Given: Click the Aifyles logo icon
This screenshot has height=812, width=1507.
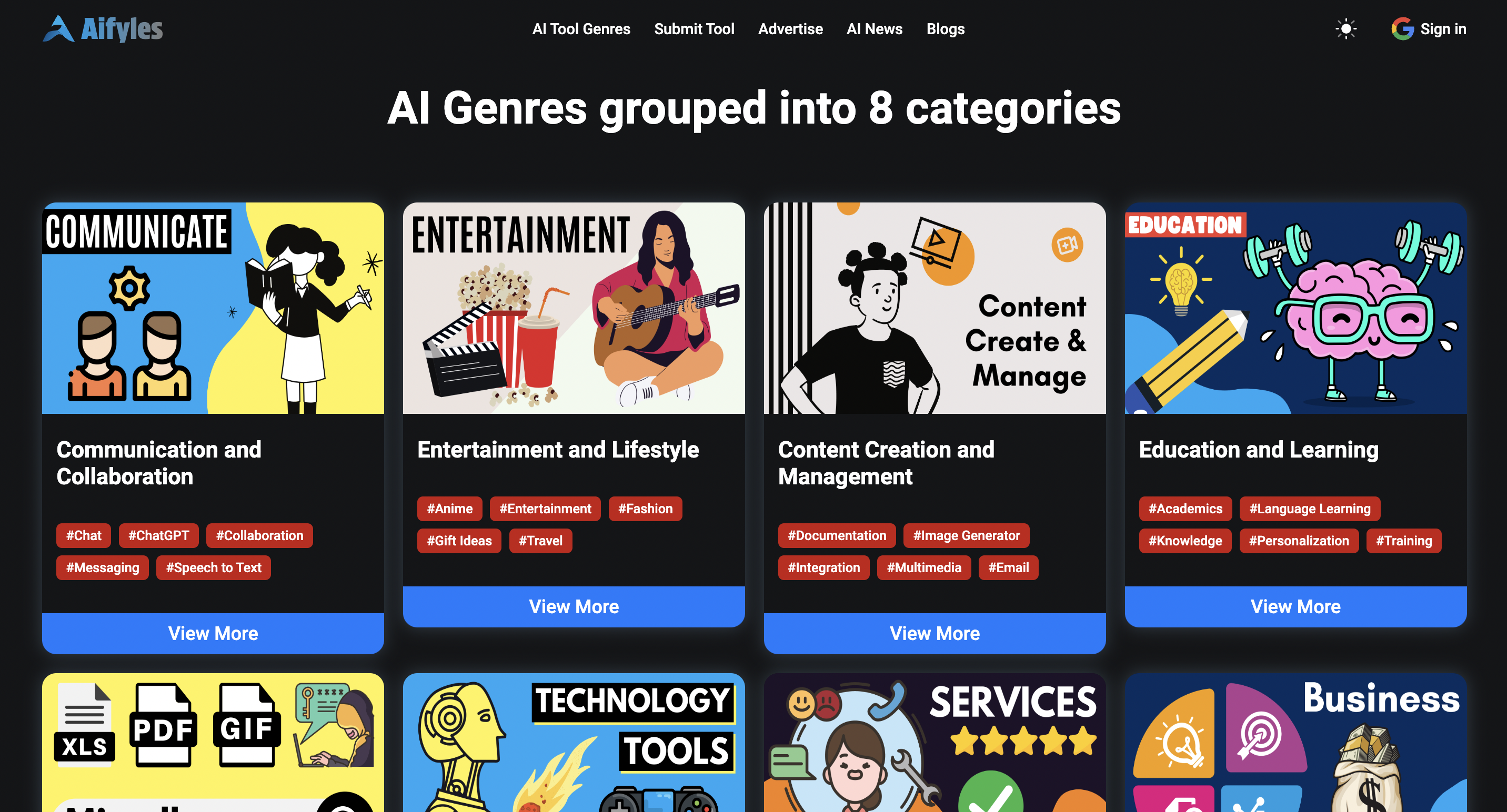Looking at the screenshot, I should [58, 28].
